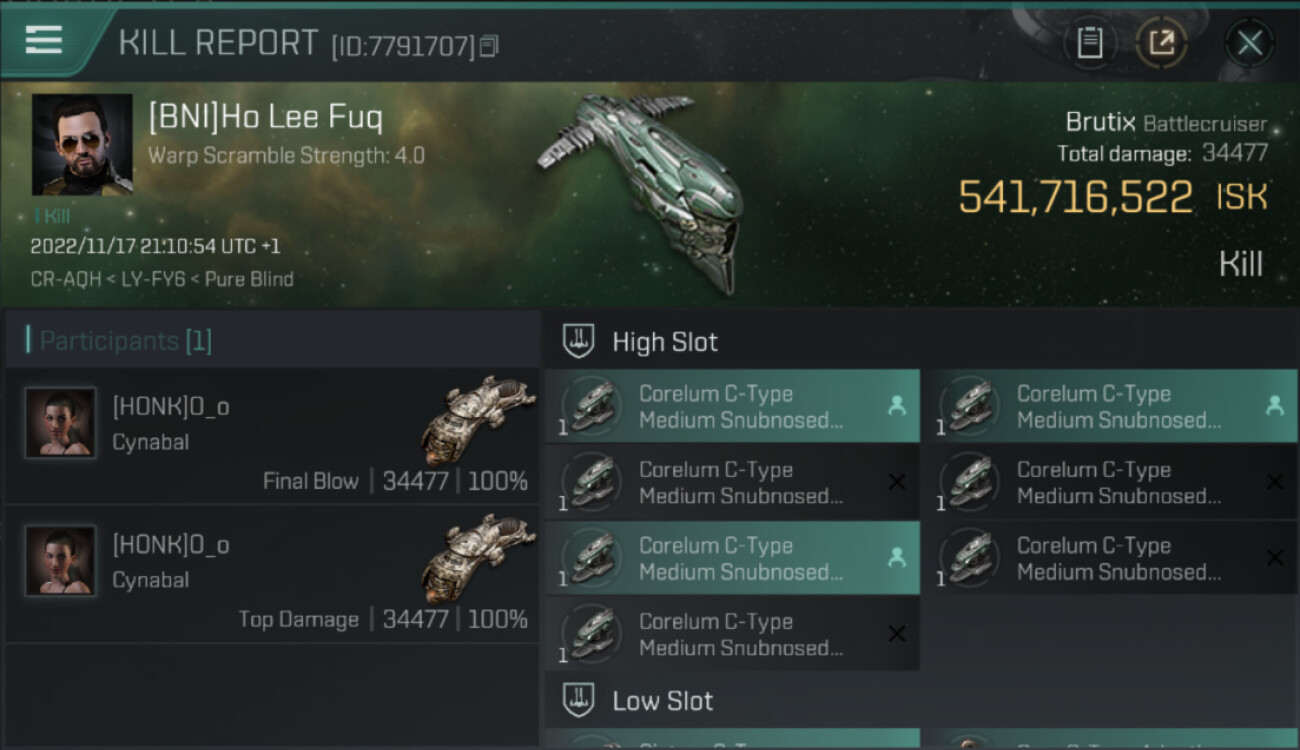This screenshot has width=1300, height=750.
Task: Expand the Low Slot section
Action: coord(662,701)
